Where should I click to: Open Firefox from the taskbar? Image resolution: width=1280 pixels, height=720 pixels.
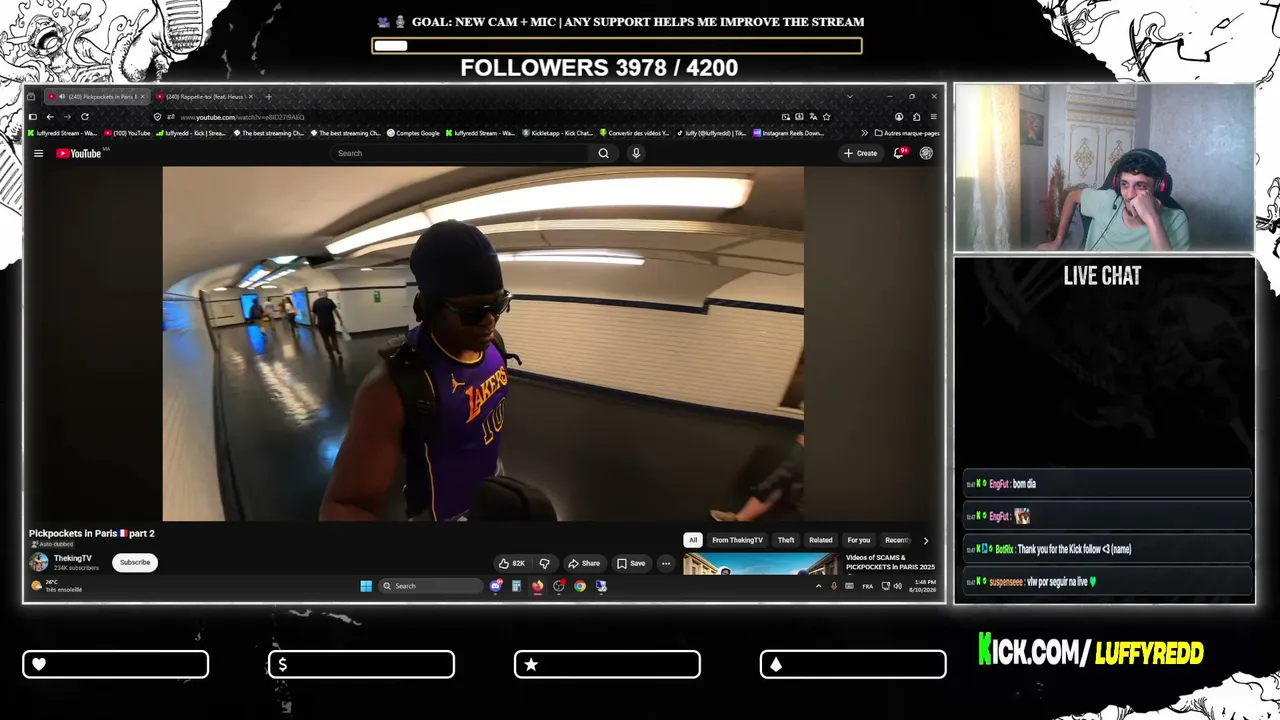537,586
